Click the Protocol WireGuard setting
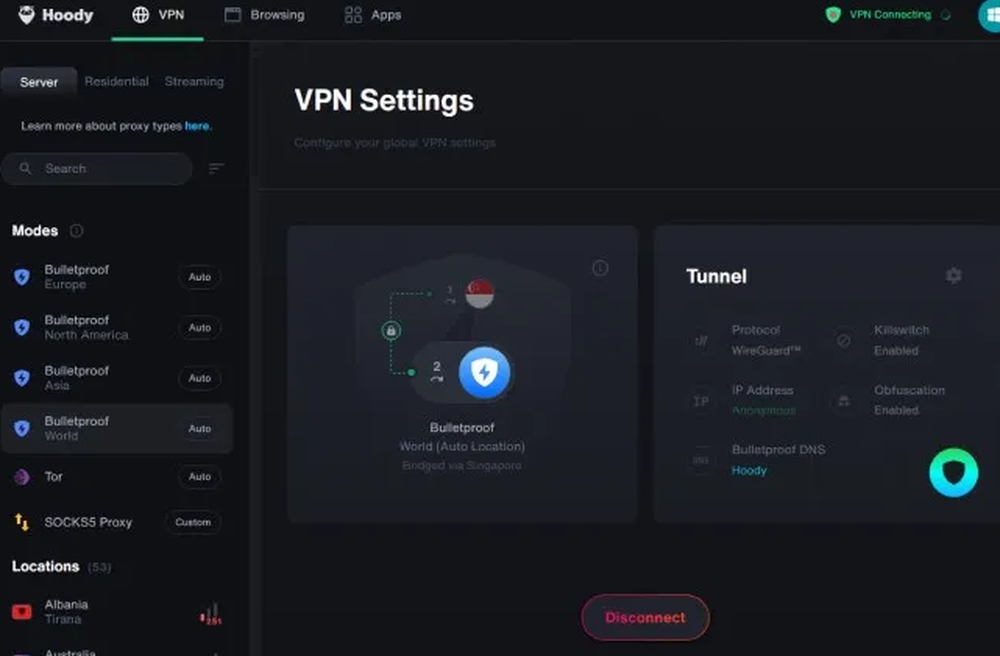 tap(765, 340)
